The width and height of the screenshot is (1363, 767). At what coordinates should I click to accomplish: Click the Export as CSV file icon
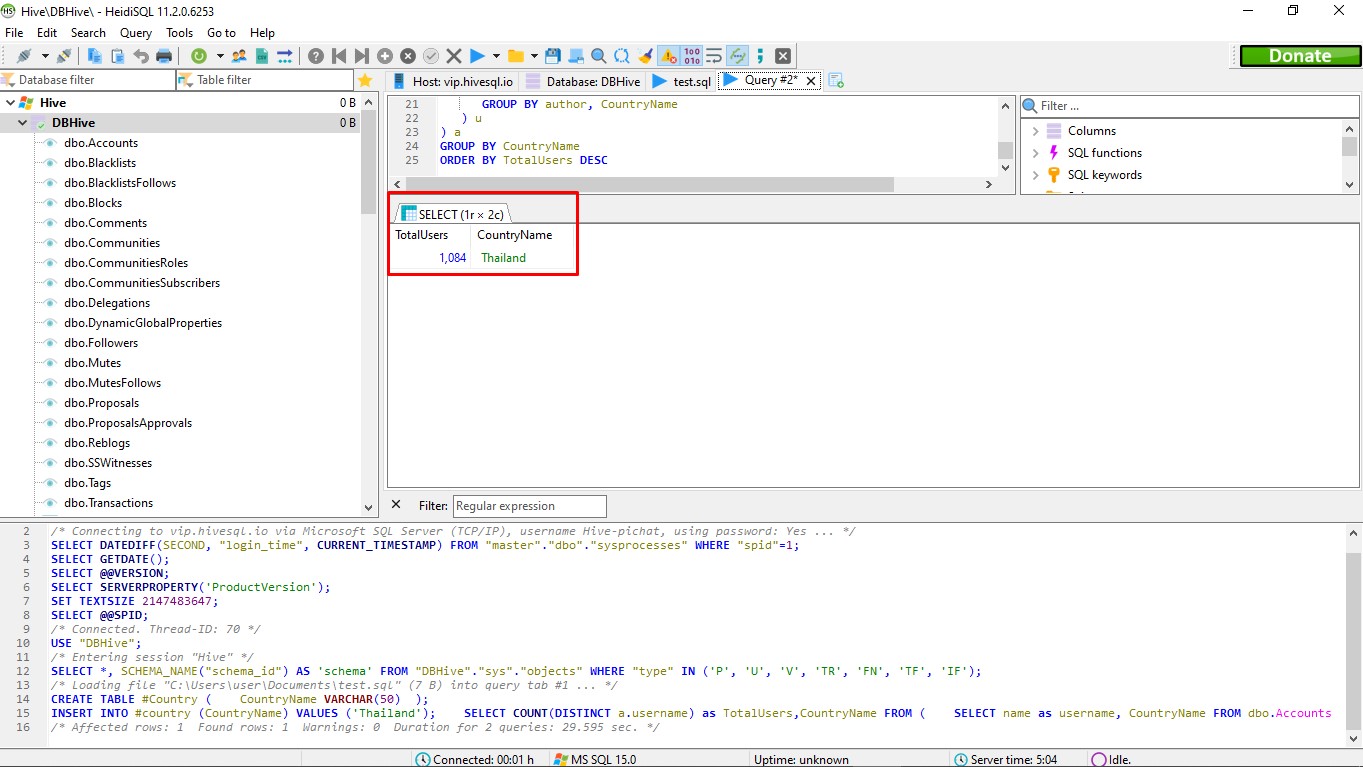point(262,56)
